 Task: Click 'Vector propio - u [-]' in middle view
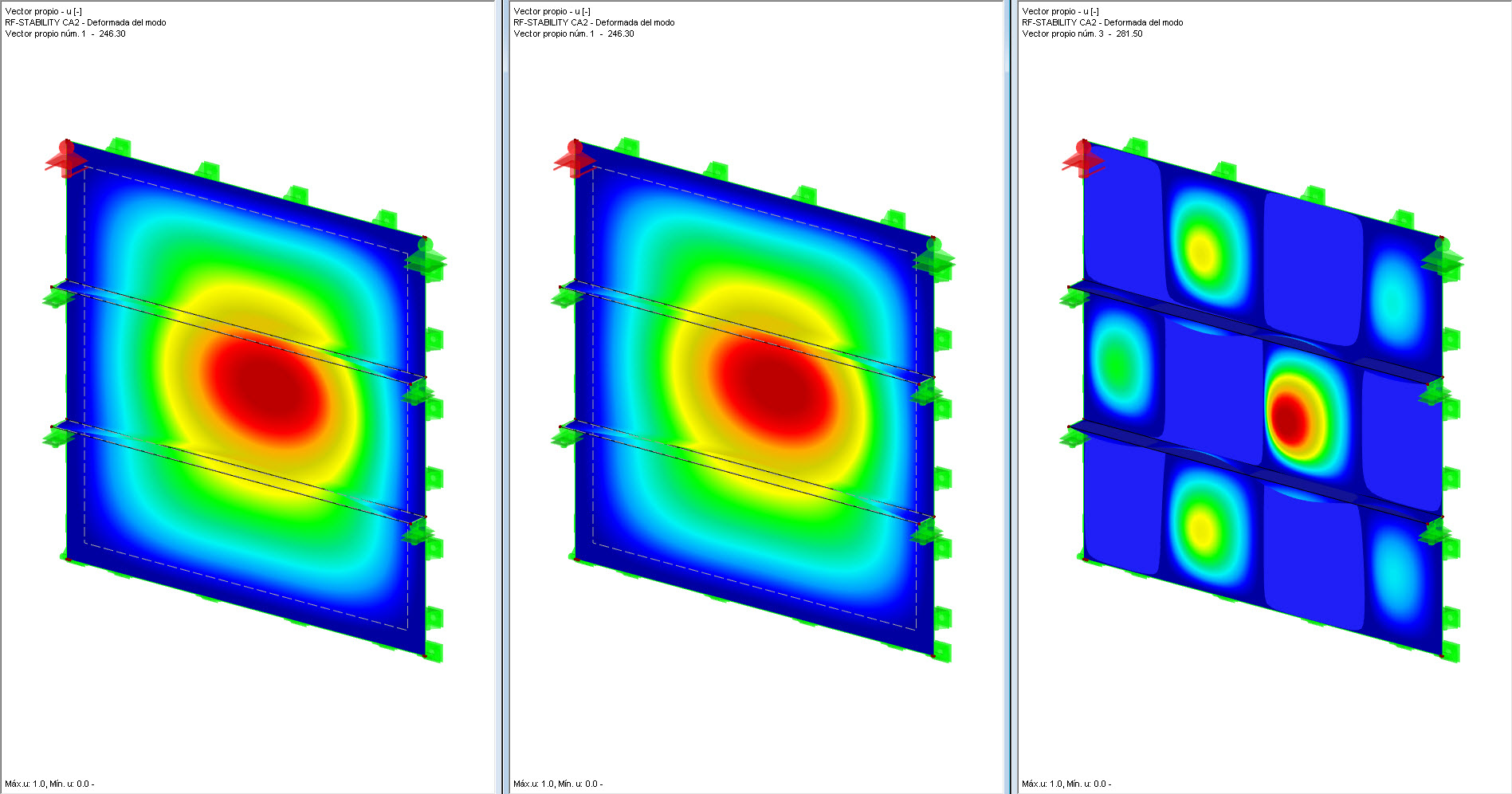click(x=552, y=11)
